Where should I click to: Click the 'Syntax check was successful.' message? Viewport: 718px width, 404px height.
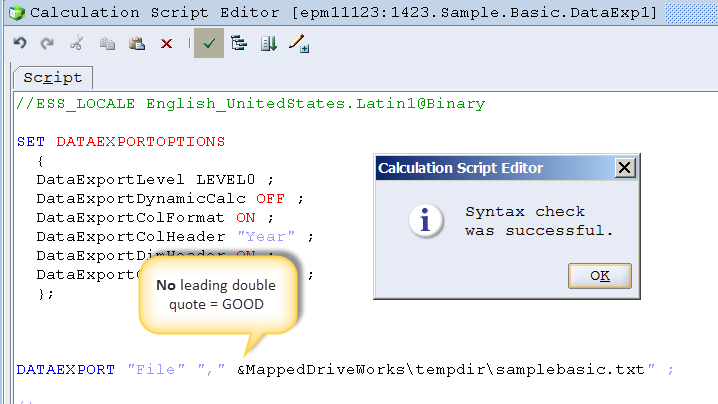point(539,221)
